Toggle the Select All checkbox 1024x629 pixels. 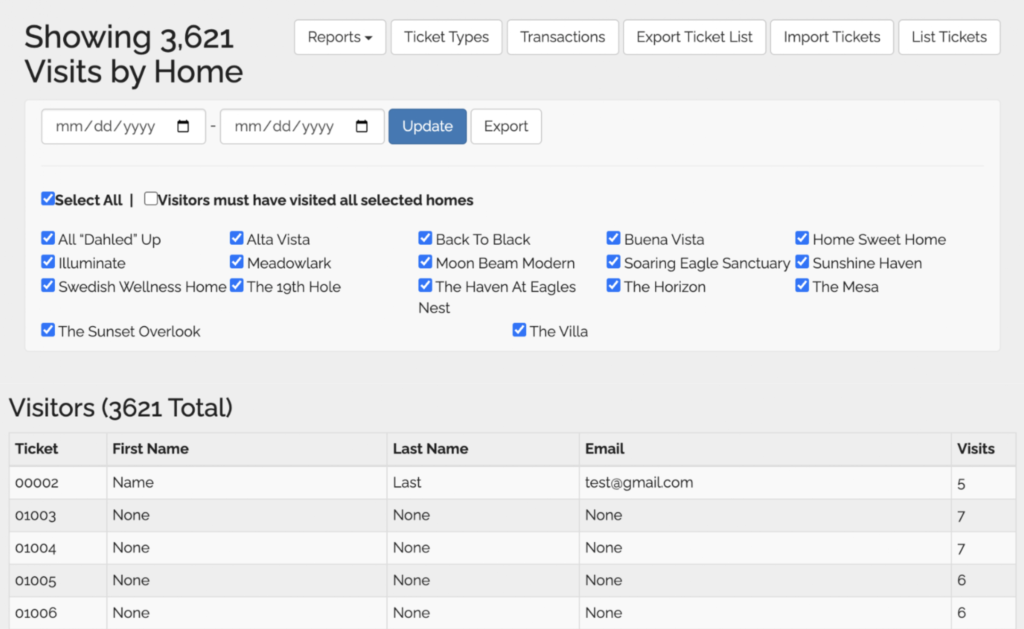(48, 199)
